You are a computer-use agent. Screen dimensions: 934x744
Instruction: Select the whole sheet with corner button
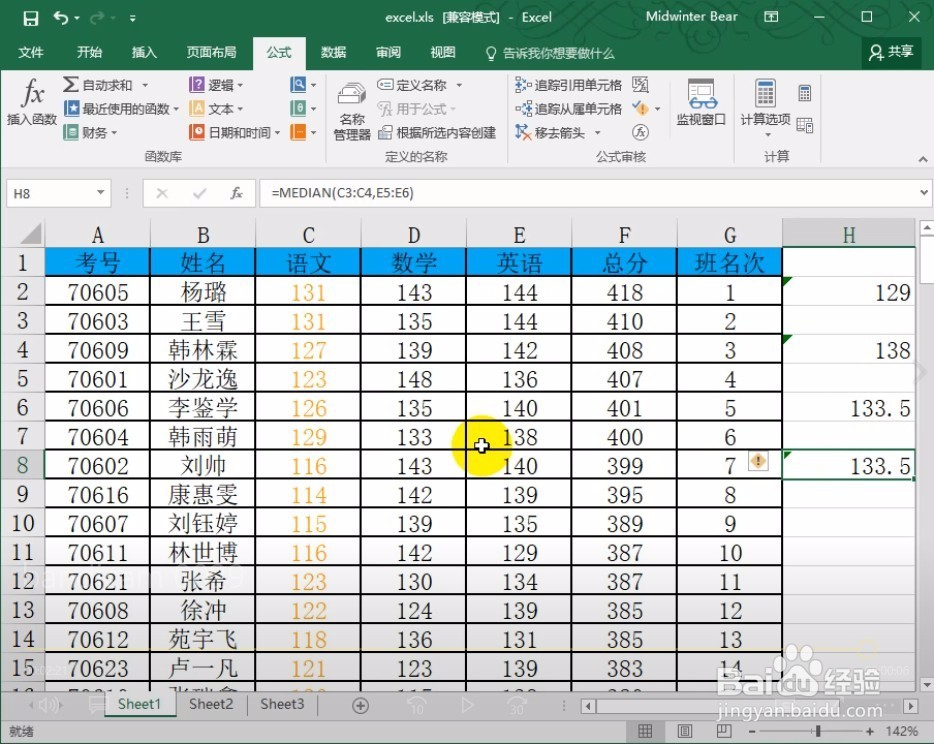click(30, 233)
